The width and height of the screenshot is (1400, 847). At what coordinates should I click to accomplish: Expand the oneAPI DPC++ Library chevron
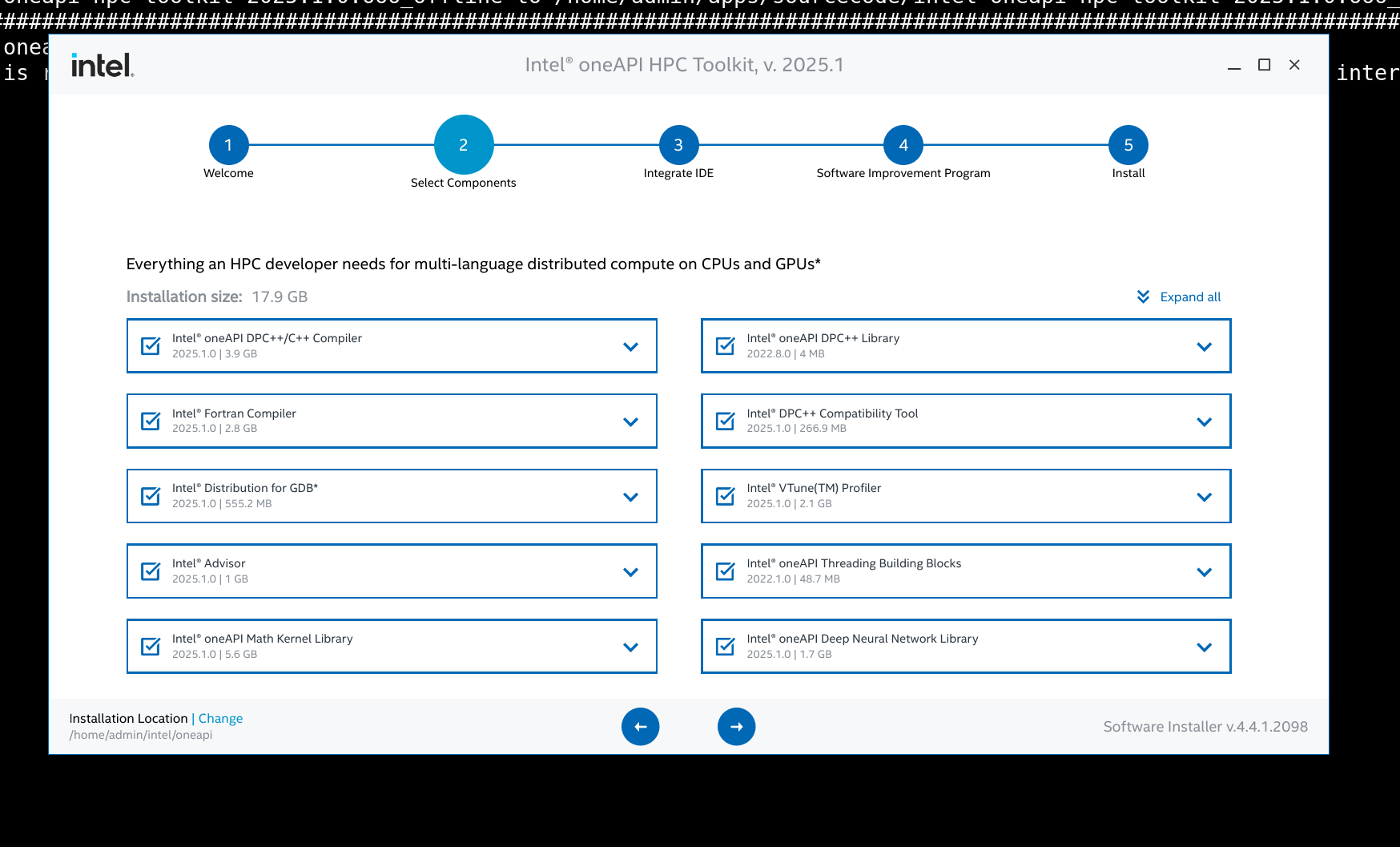1205,347
